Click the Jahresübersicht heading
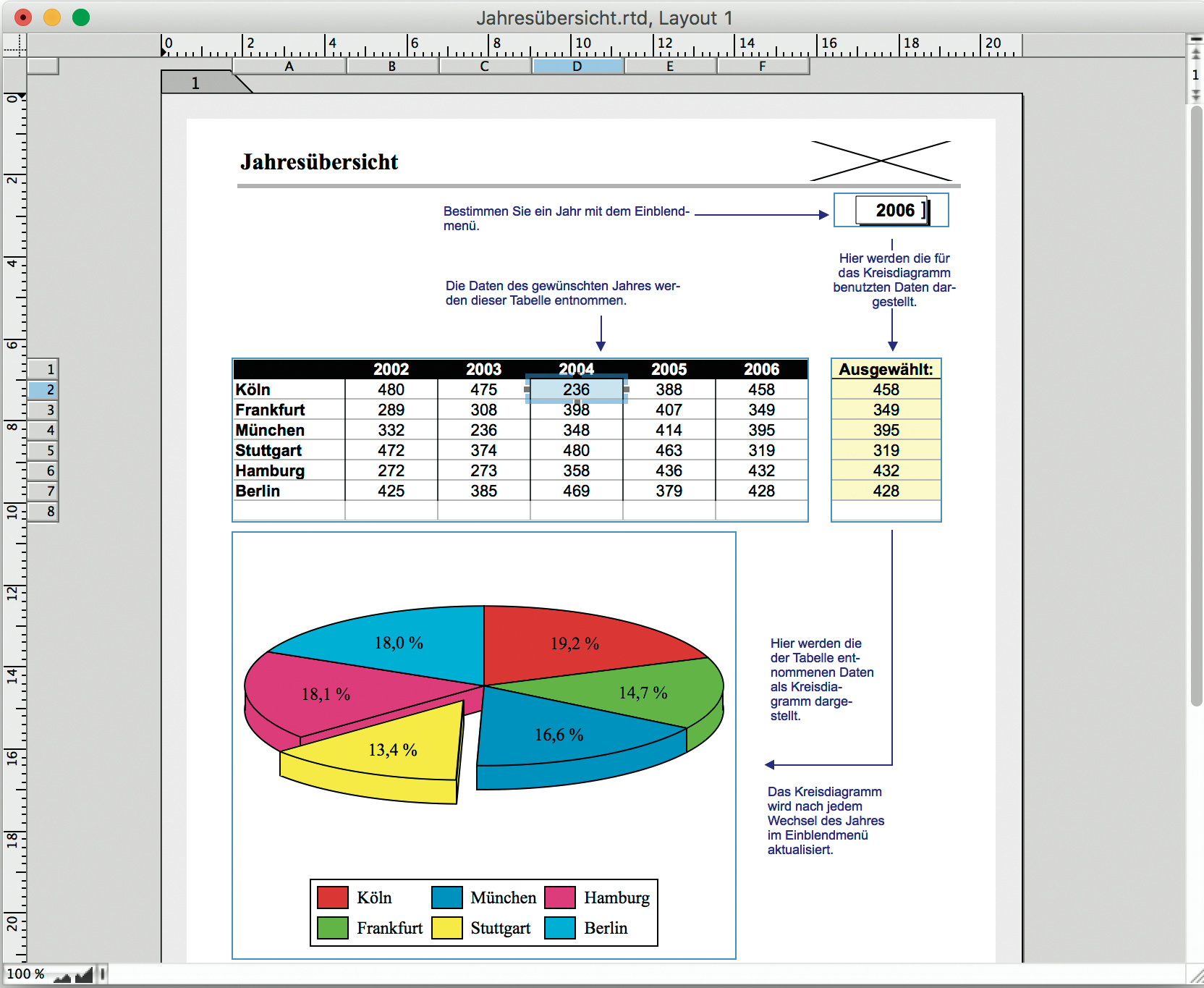 (x=319, y=162)
